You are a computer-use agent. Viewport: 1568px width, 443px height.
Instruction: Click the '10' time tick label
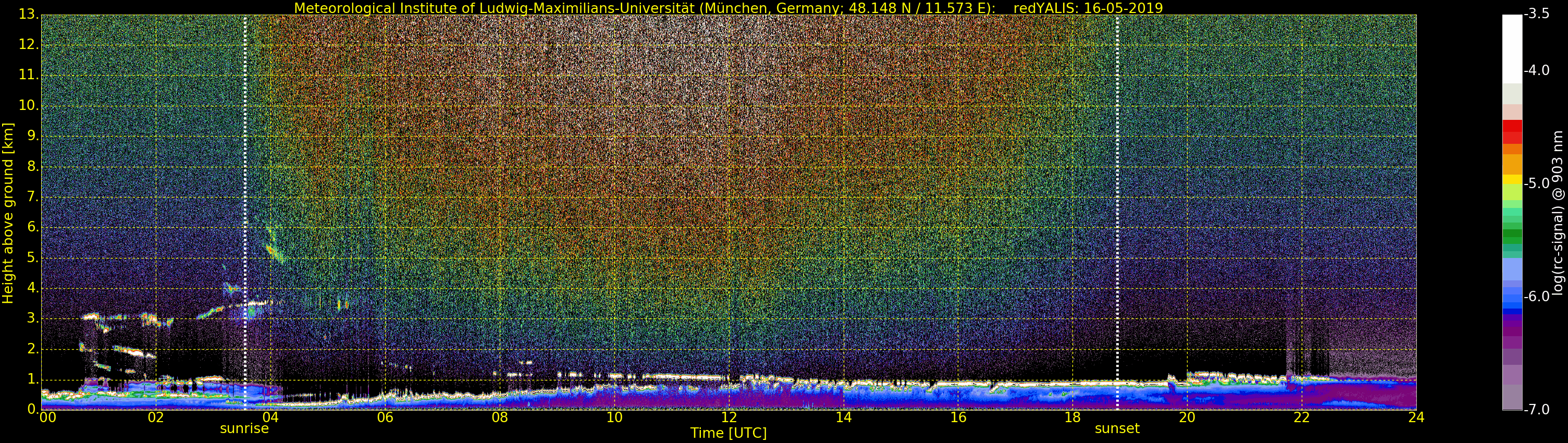pos(614,417)
